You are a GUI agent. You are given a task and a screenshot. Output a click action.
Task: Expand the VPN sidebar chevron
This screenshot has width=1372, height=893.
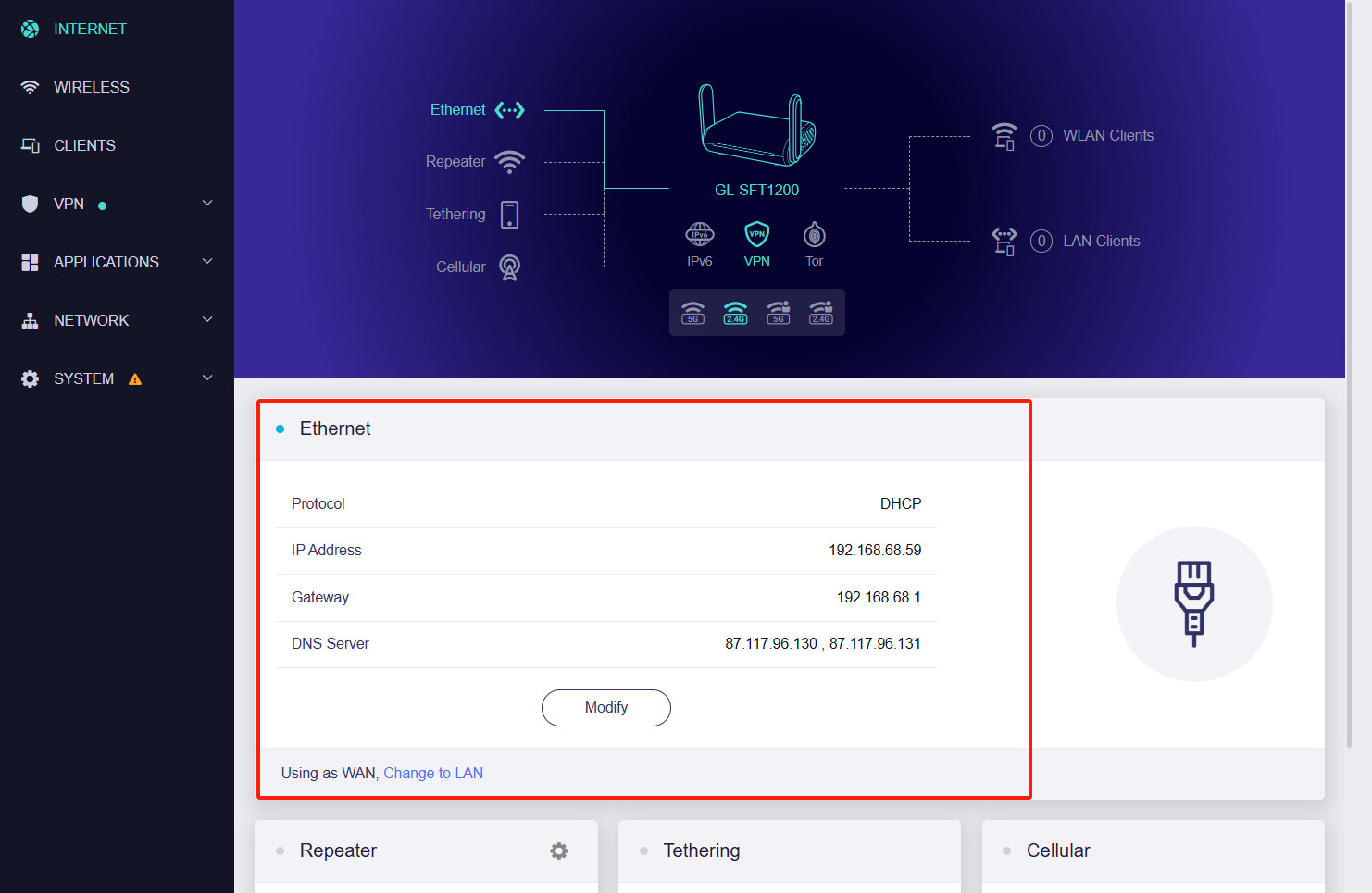pos(207,203)
